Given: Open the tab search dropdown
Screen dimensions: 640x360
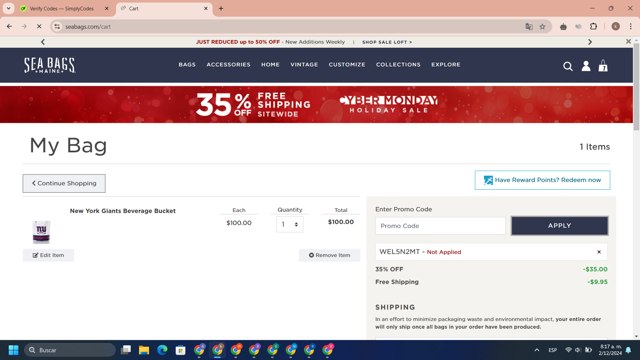Looking at the screenshot, I should coord(8,8).
